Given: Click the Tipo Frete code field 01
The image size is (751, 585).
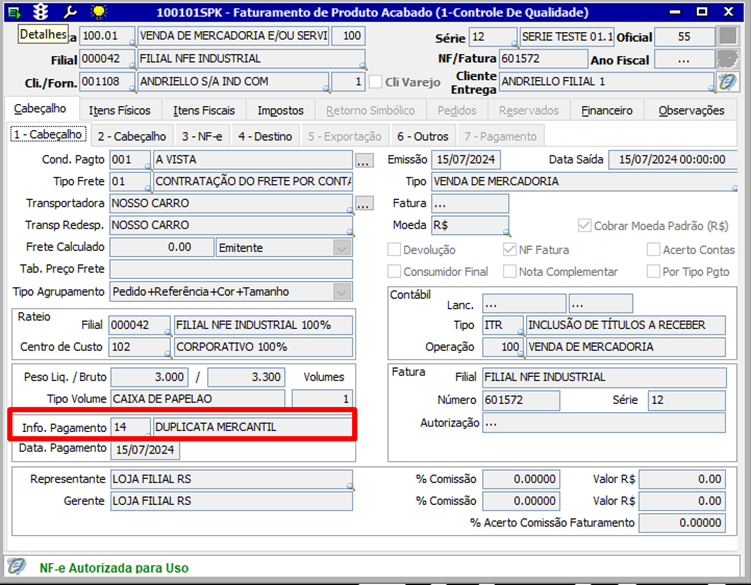Looking at the screenshot, I should coord(130,182).
